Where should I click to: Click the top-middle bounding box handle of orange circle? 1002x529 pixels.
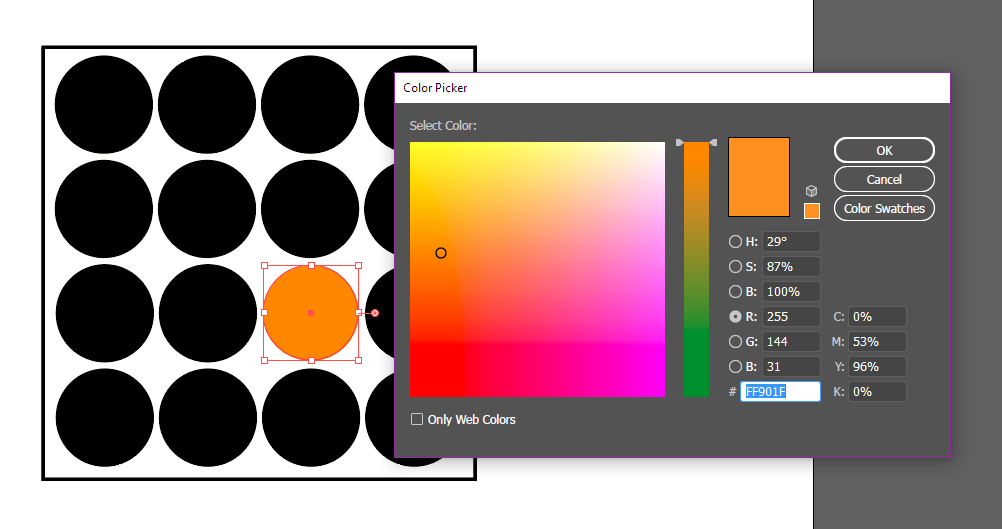tap(311, 266)
